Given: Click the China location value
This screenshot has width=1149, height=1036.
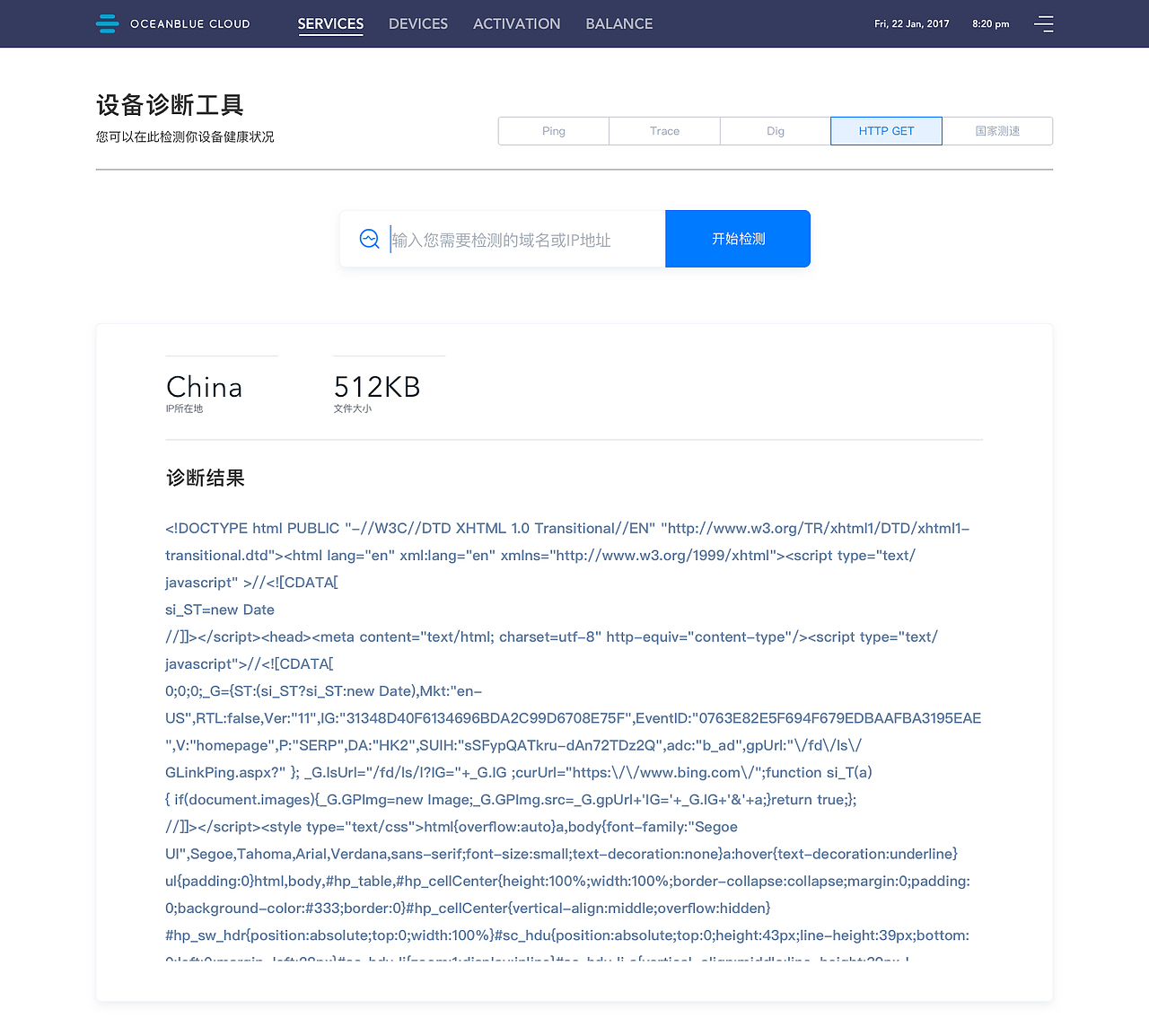Looking at the screenshot, I should [x=205, y=387].
